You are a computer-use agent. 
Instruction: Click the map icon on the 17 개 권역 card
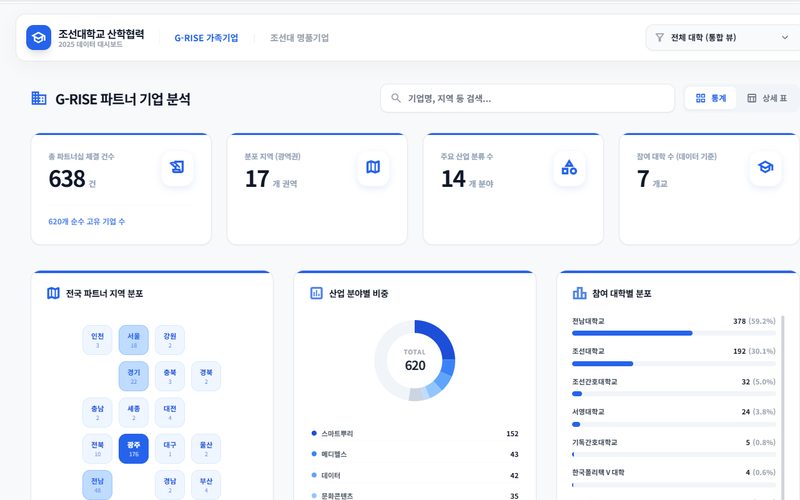[x=373, y=167]
